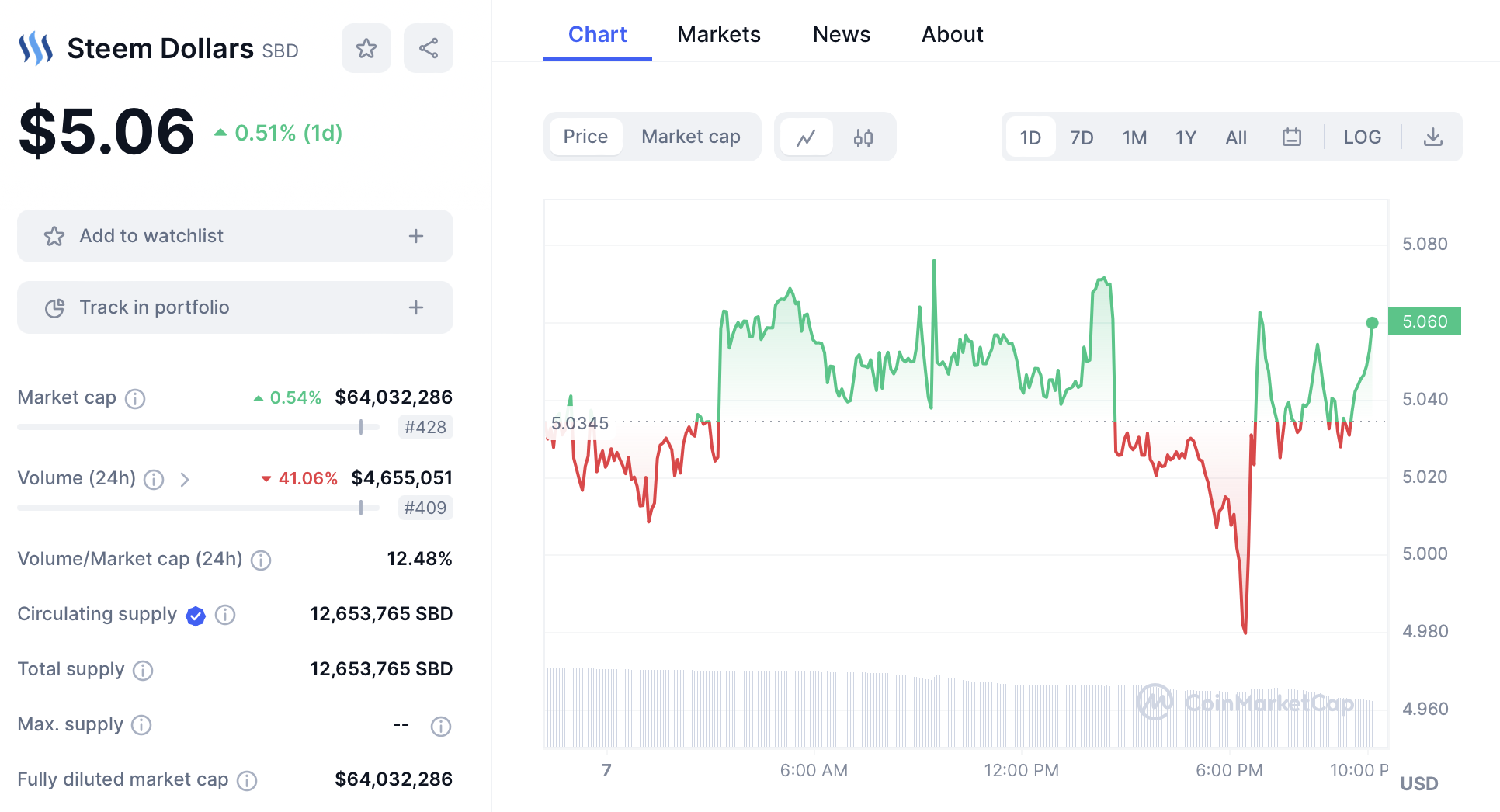The width and height of the screenshot is (1500, 812).
Task: Expand Add to watchlist plus sign
Action: click(416, 236)
